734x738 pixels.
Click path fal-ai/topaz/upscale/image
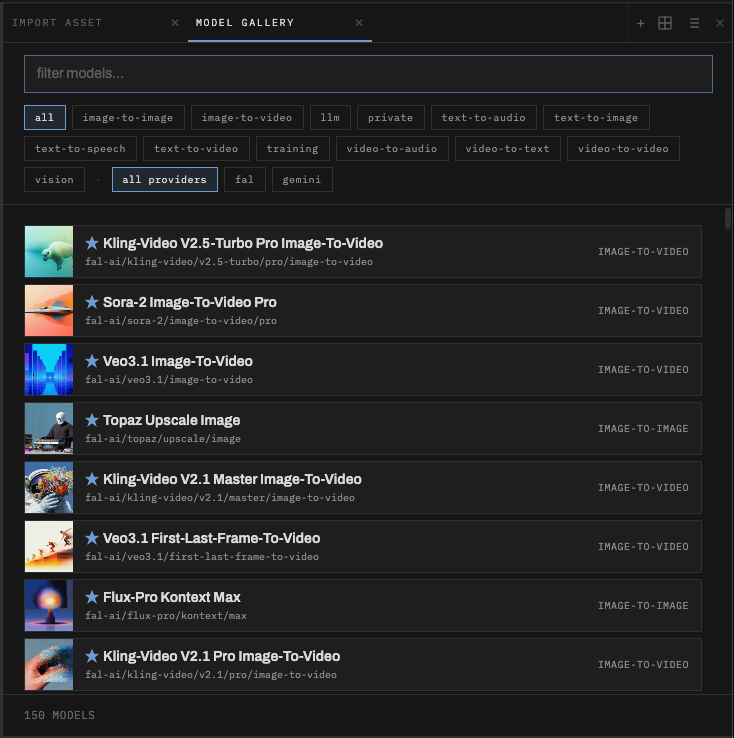pos(163,439)
